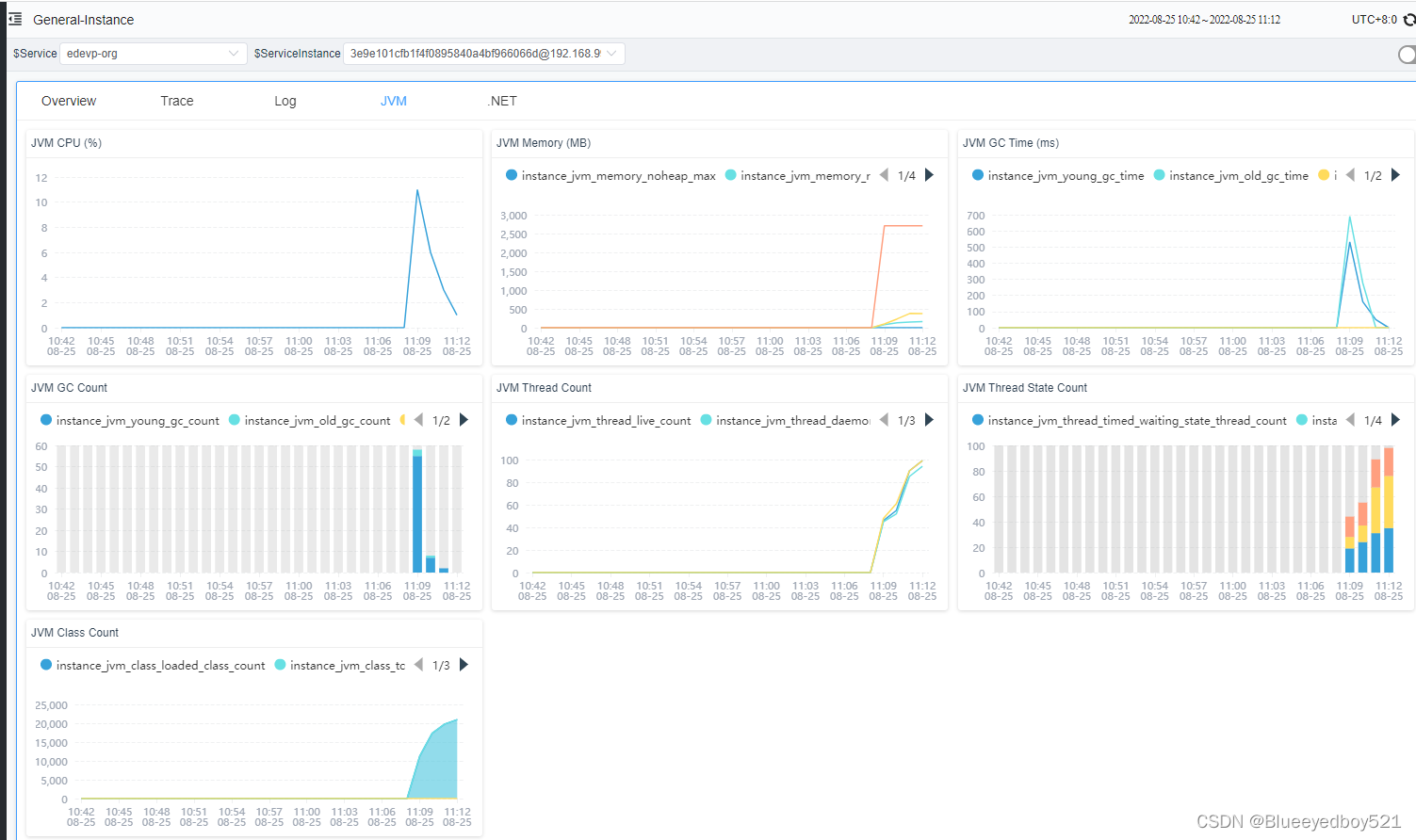Click the JVM GC Count panel title
Viewport: 1416px width, 840px height.
pos(69,388)
